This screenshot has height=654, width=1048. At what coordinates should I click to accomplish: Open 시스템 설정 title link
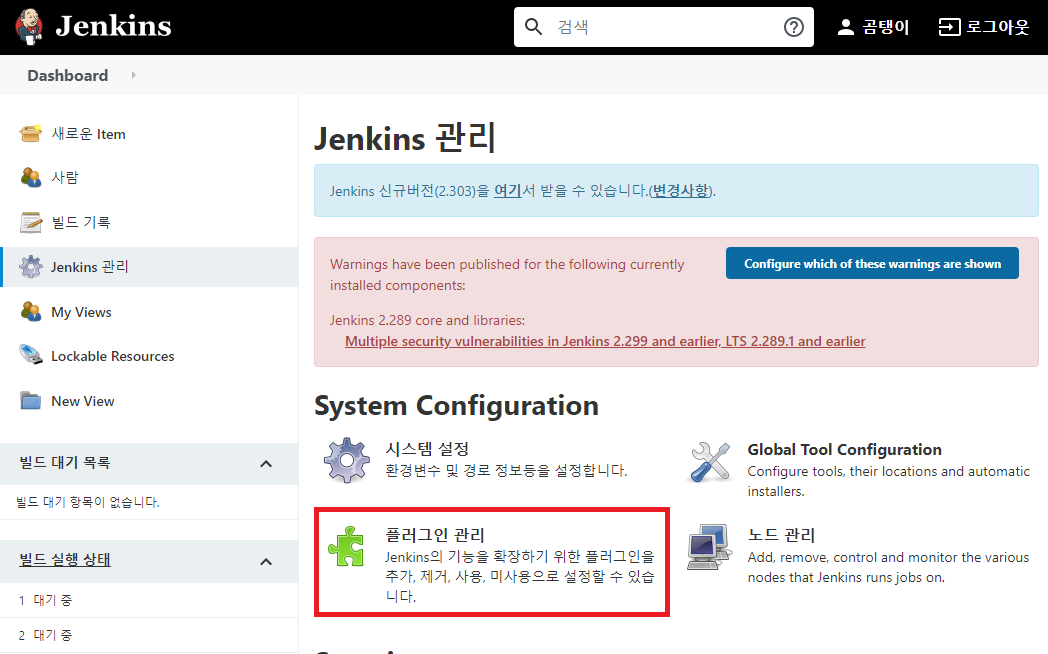pos(427,449)
